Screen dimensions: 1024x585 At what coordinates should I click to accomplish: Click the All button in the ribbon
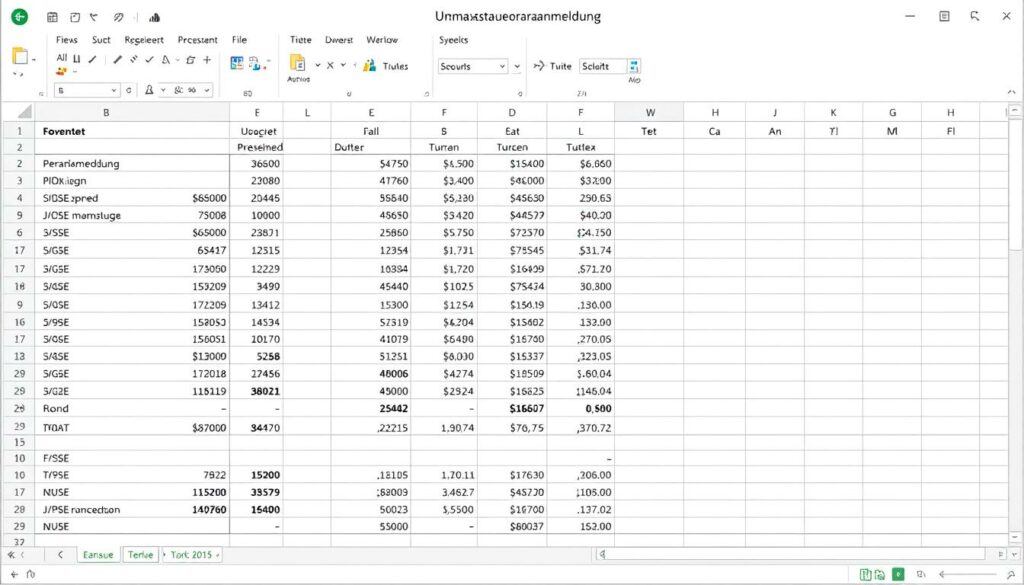pyautogui.click(x=61, y=57)
